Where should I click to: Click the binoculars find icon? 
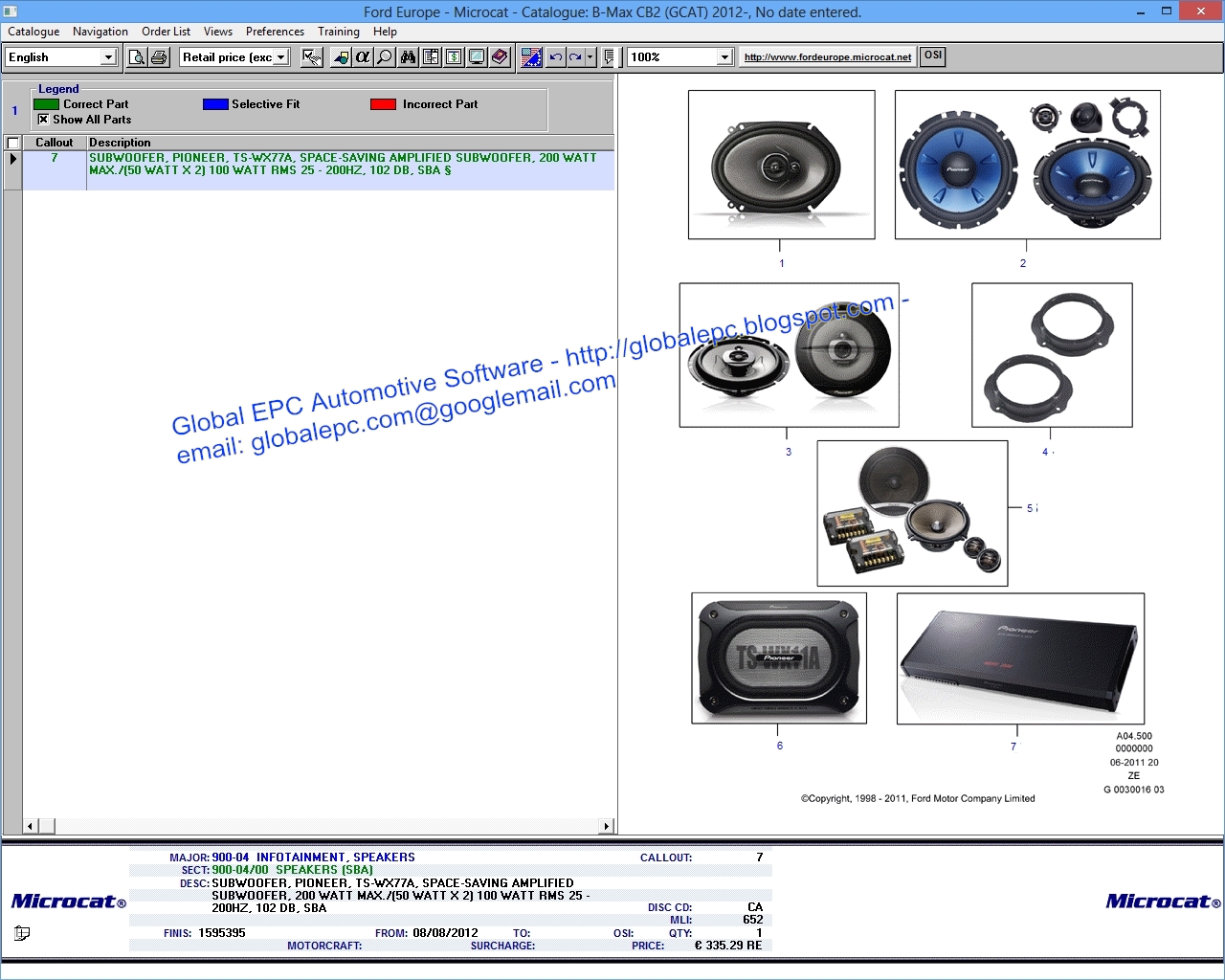pos(408,56)
